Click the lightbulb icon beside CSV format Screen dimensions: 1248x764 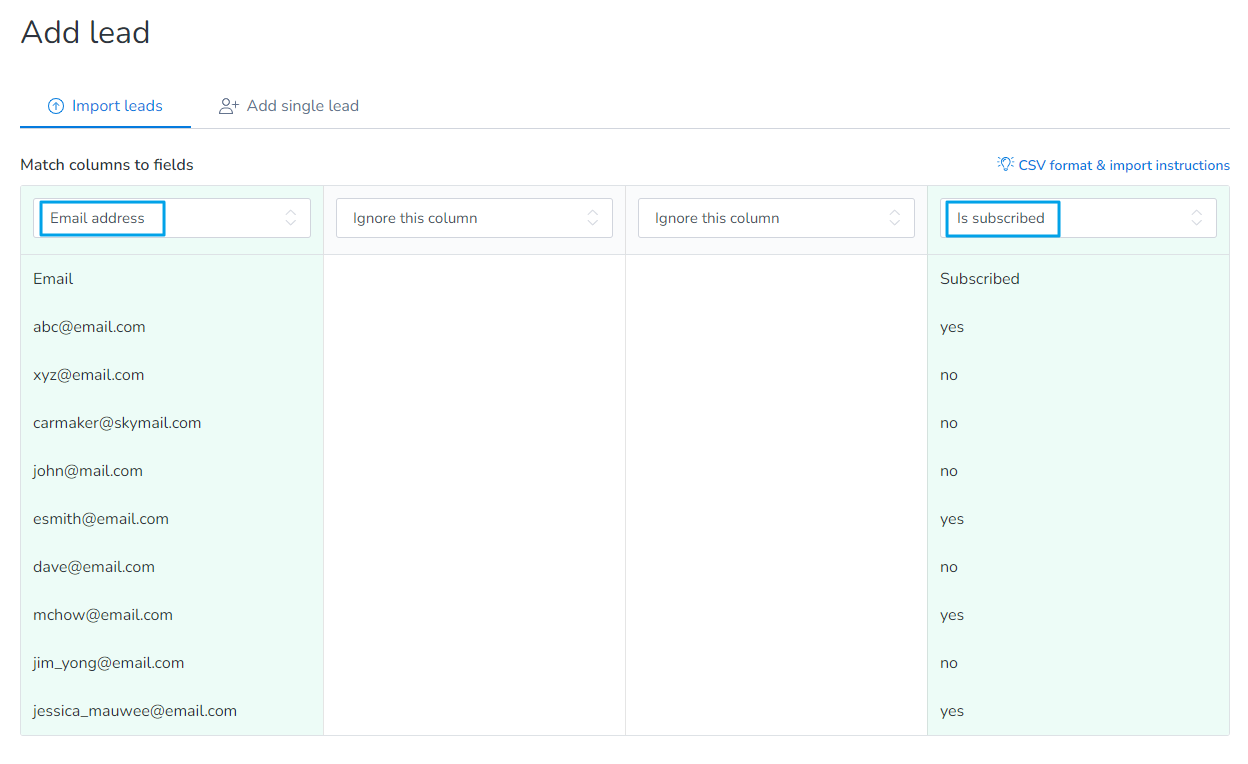(x=1005, y=164)
